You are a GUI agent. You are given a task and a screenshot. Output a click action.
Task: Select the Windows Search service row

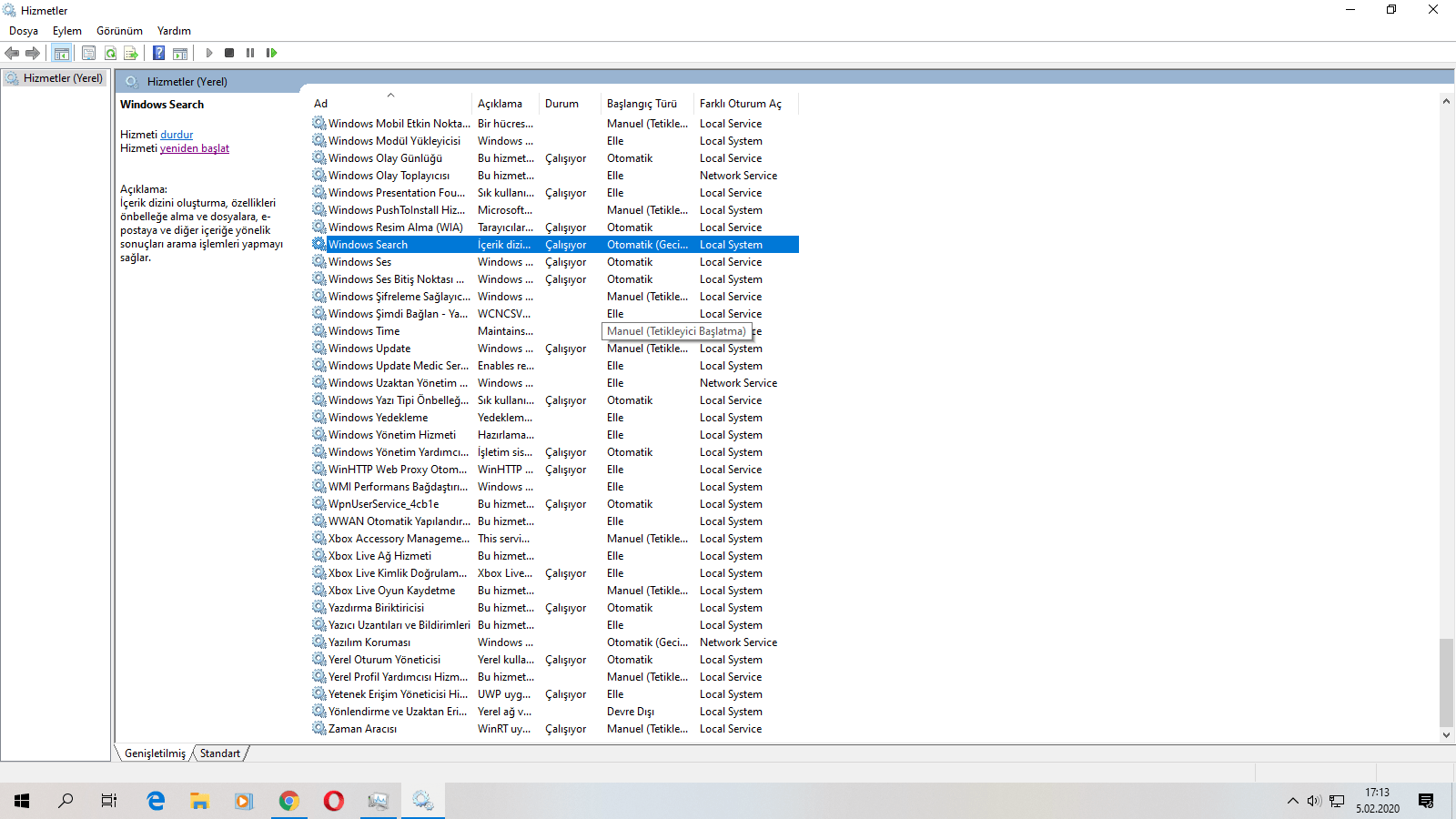tap(555, 245)
